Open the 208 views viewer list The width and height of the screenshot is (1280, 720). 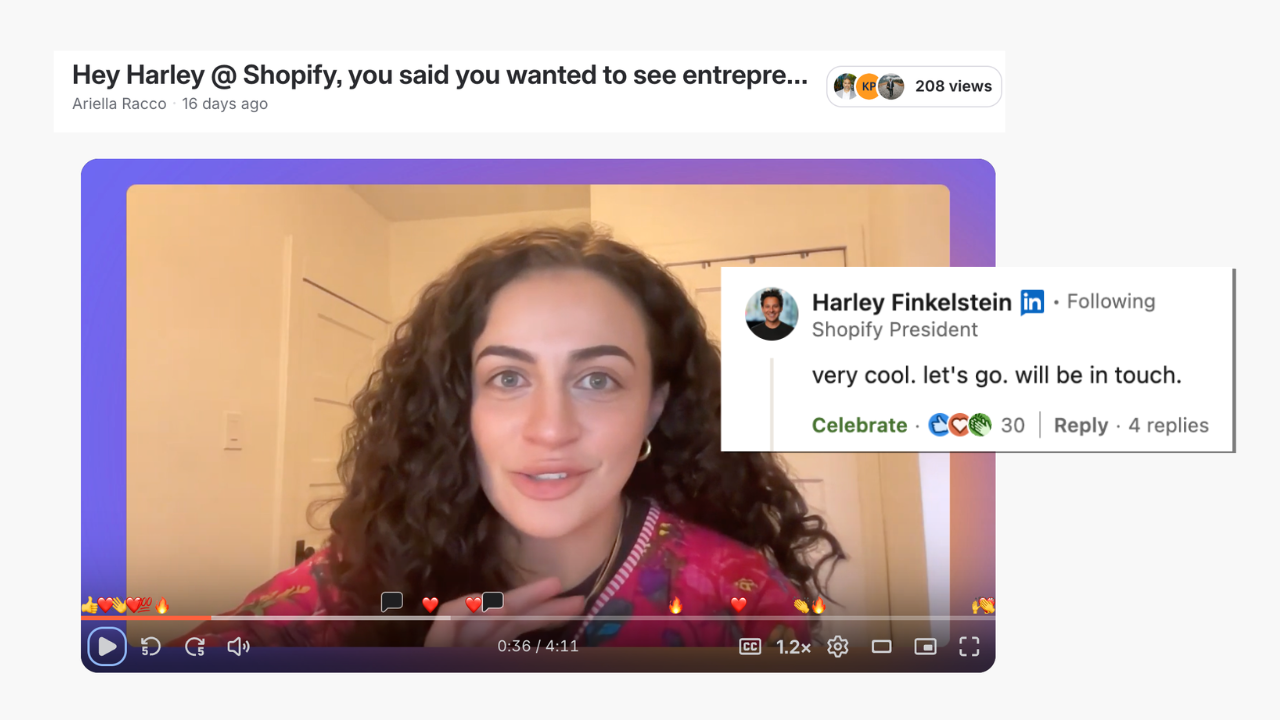(x=914, y=86)
